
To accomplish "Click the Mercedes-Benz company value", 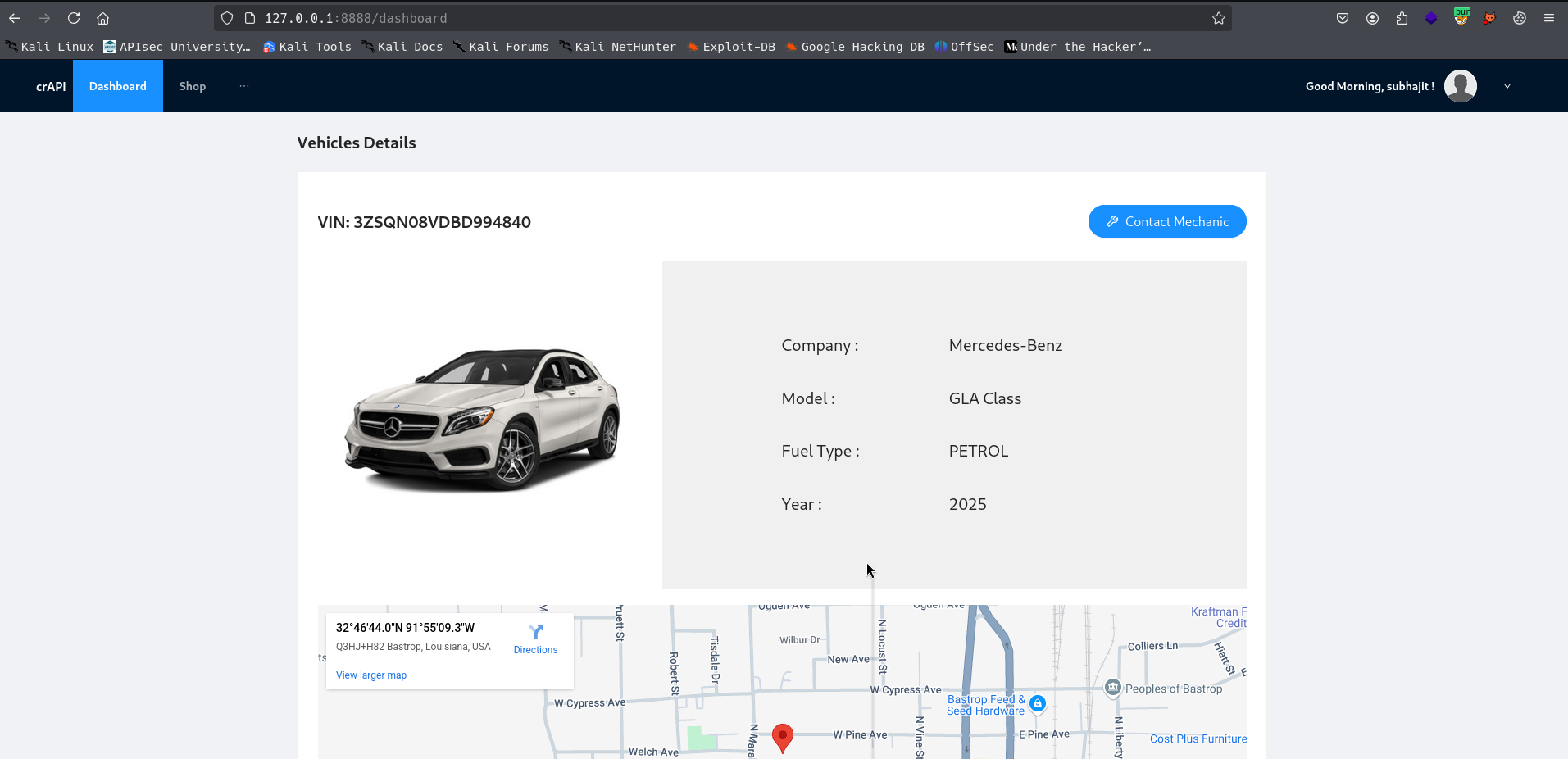I will (1006, 345).
